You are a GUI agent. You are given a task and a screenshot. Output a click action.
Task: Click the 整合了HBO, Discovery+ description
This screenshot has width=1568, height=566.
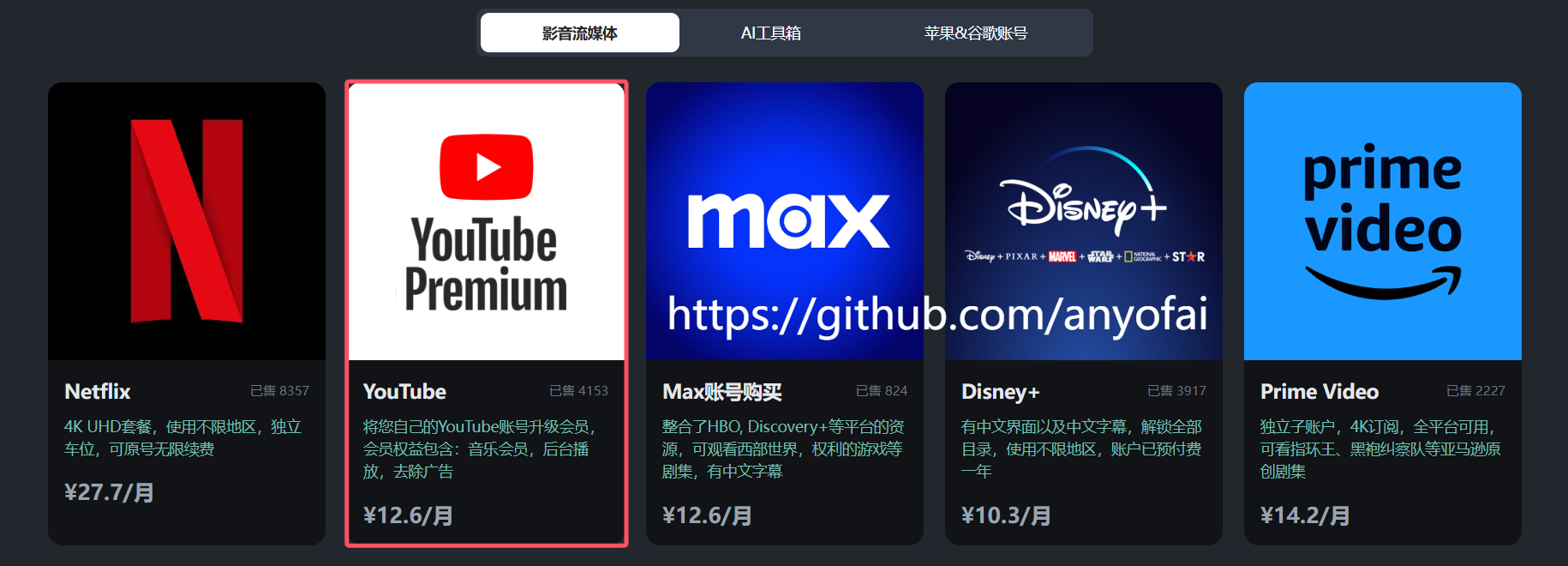pos(783,449)
